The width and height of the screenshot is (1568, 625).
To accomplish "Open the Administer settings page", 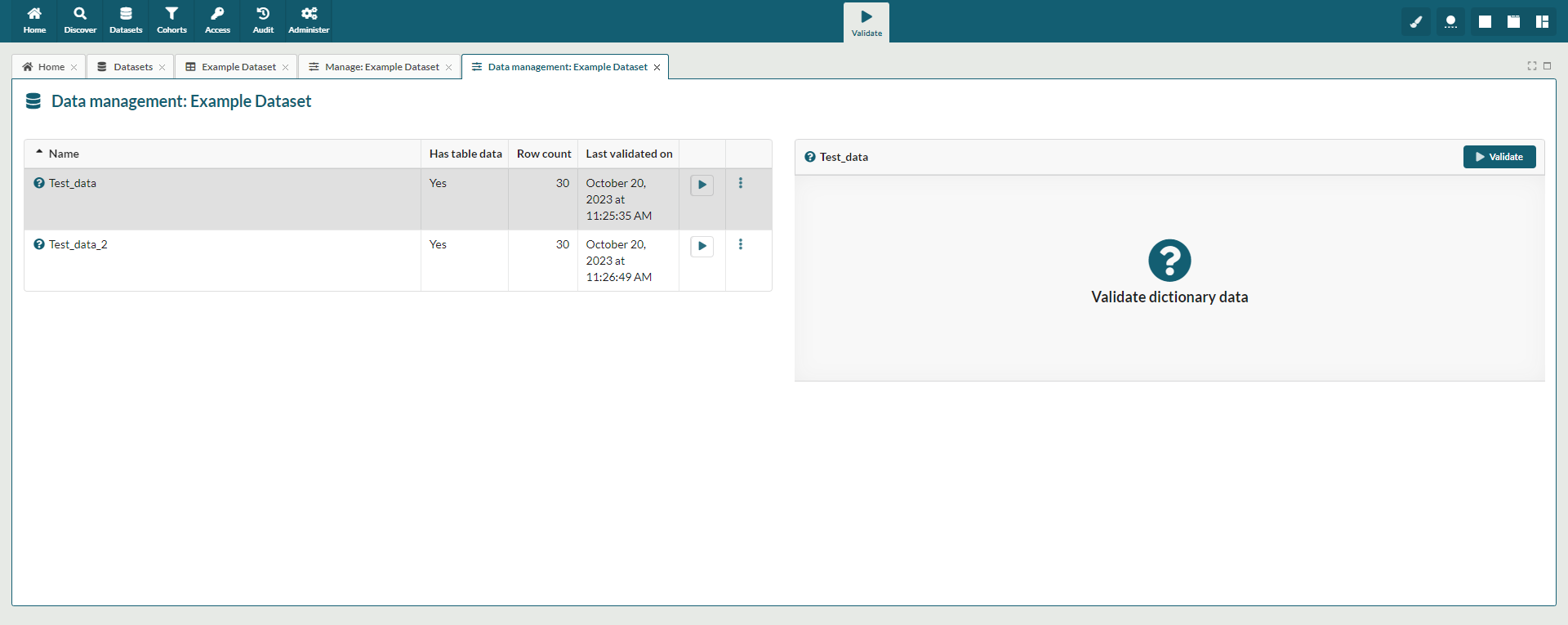I will coord(309,20).
